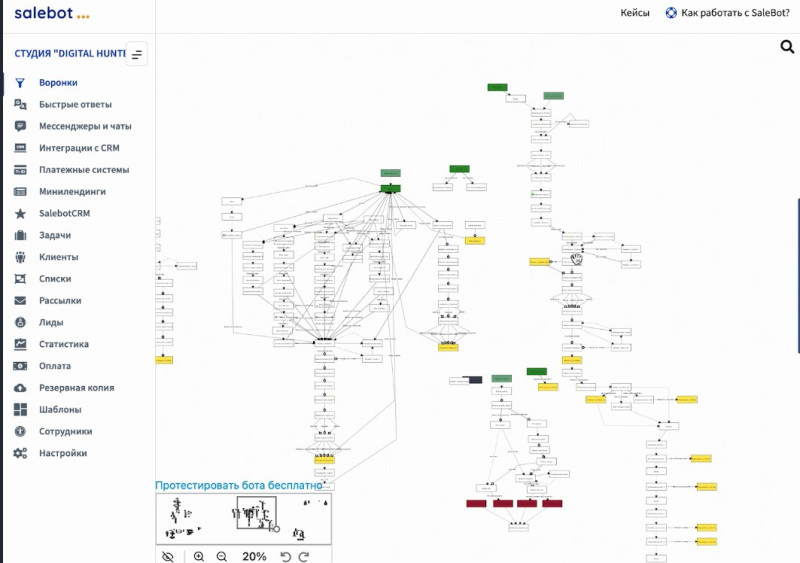Click Протестировать бота бесплатно
800x563 pixels.
tap(238, 485)
